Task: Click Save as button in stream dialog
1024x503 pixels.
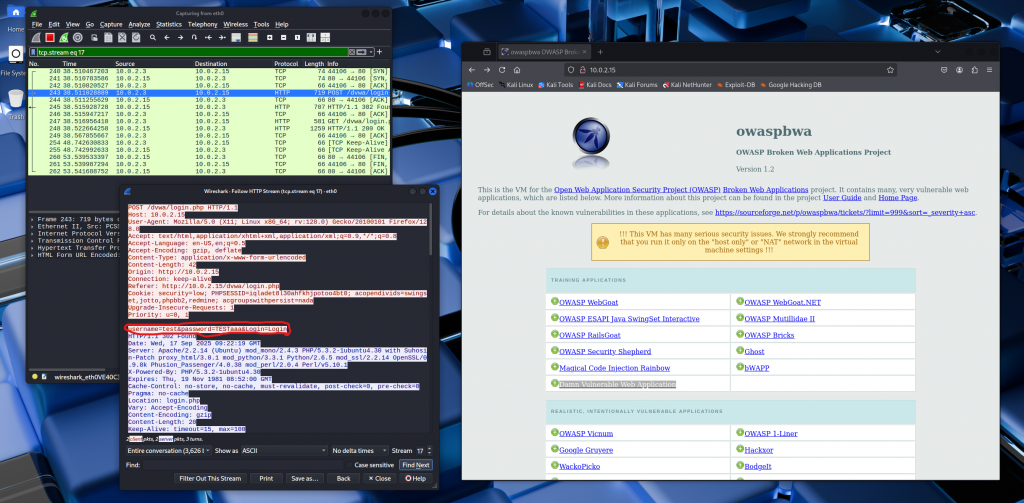Action: pos(304,478)
